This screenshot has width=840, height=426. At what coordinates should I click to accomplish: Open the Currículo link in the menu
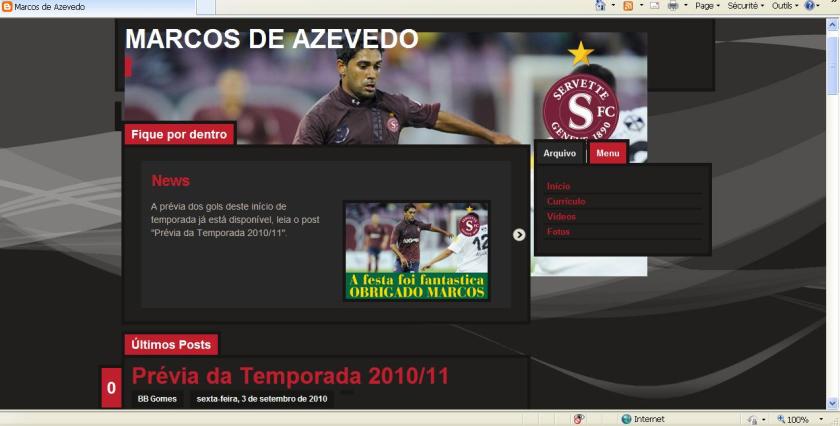(x=566, y=202)
